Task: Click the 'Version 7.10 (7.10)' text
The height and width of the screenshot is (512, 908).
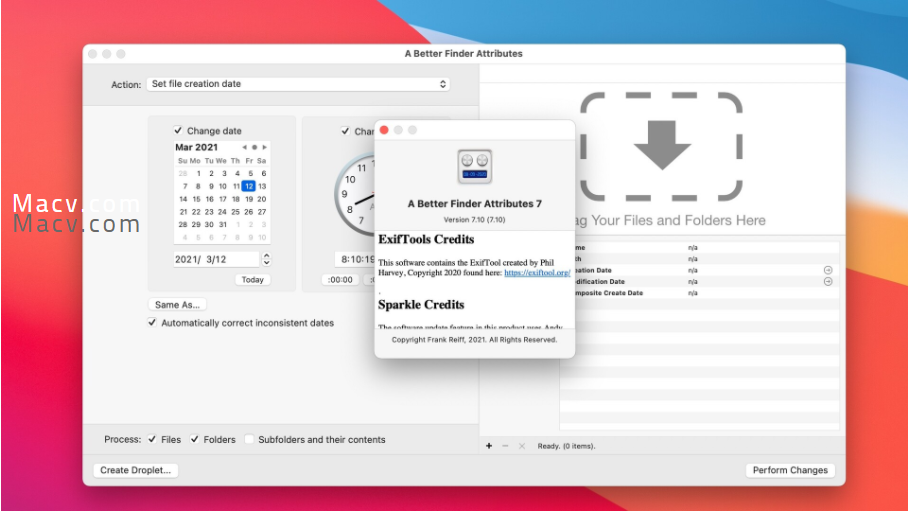Action: point(474,220)
